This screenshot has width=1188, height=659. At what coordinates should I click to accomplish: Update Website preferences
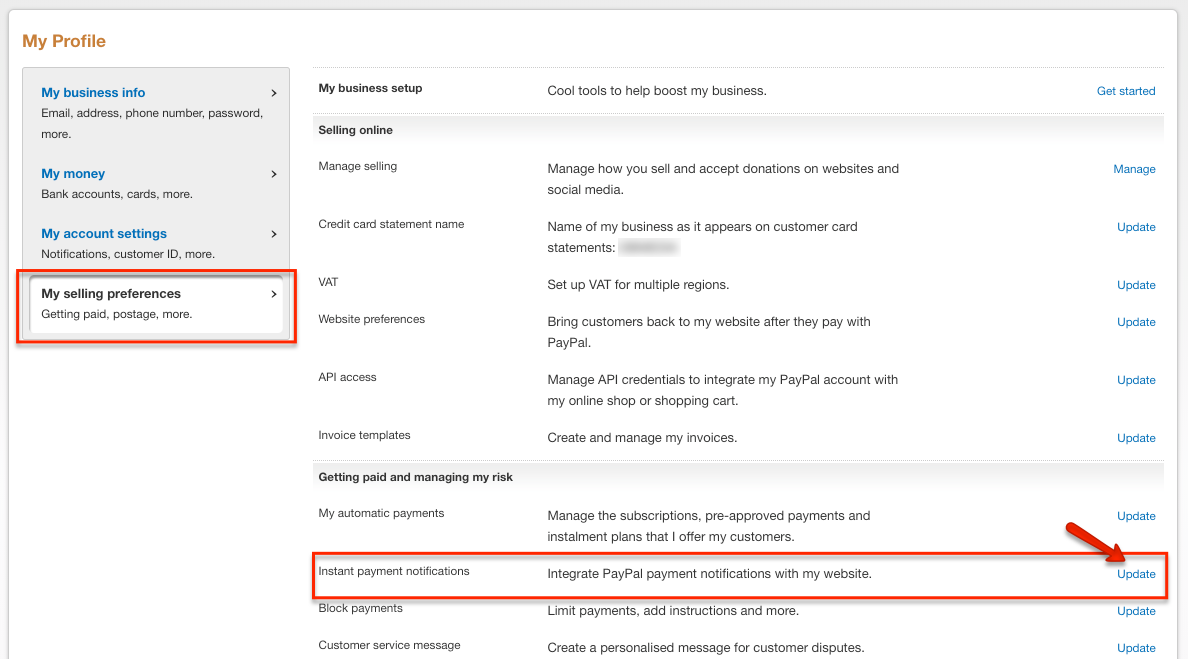coord(1136,322)
